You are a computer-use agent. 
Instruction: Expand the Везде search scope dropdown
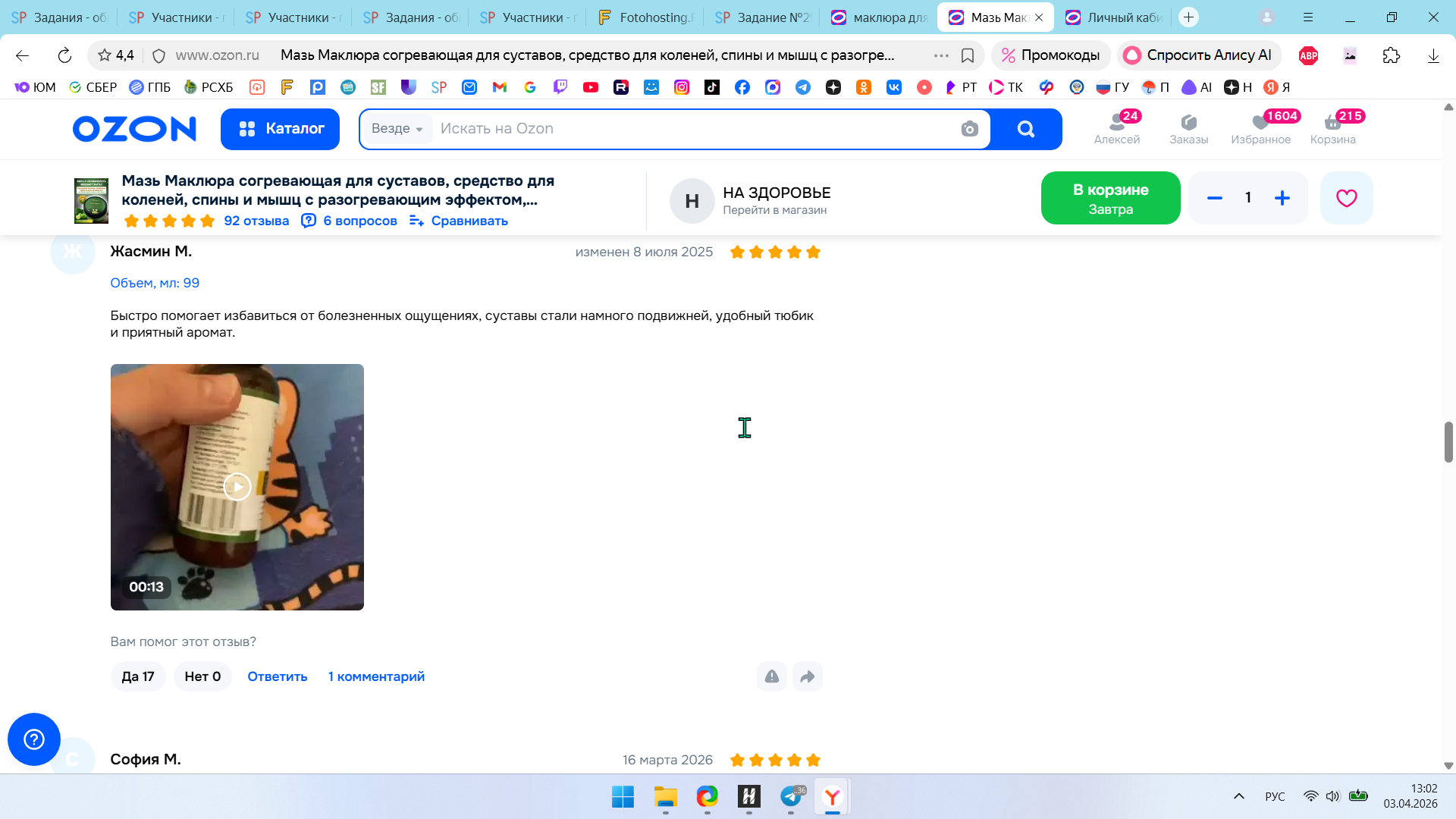click(397, 129)
